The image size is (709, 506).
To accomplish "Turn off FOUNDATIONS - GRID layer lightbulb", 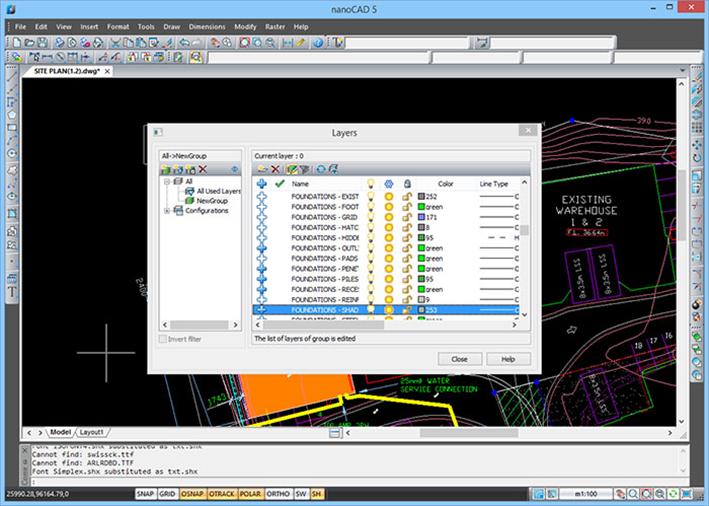I will (369, 217).
